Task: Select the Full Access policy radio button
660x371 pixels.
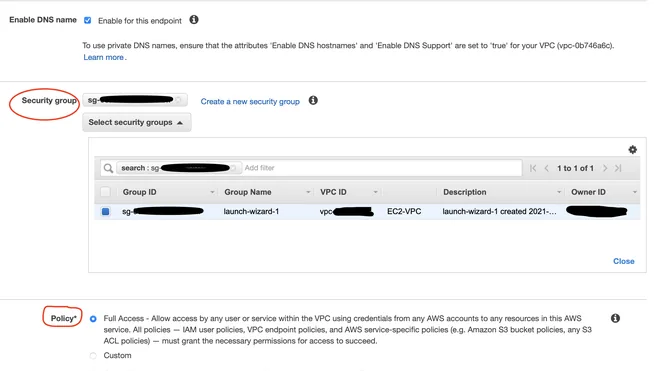Action: (x=93, y=319)
